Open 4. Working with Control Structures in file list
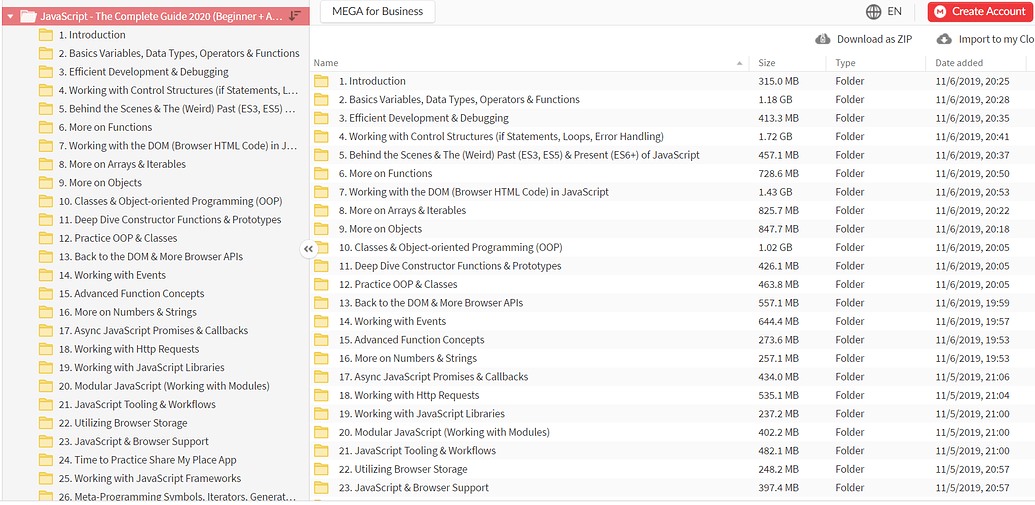 pyautogui.click(x=501, y=137)
